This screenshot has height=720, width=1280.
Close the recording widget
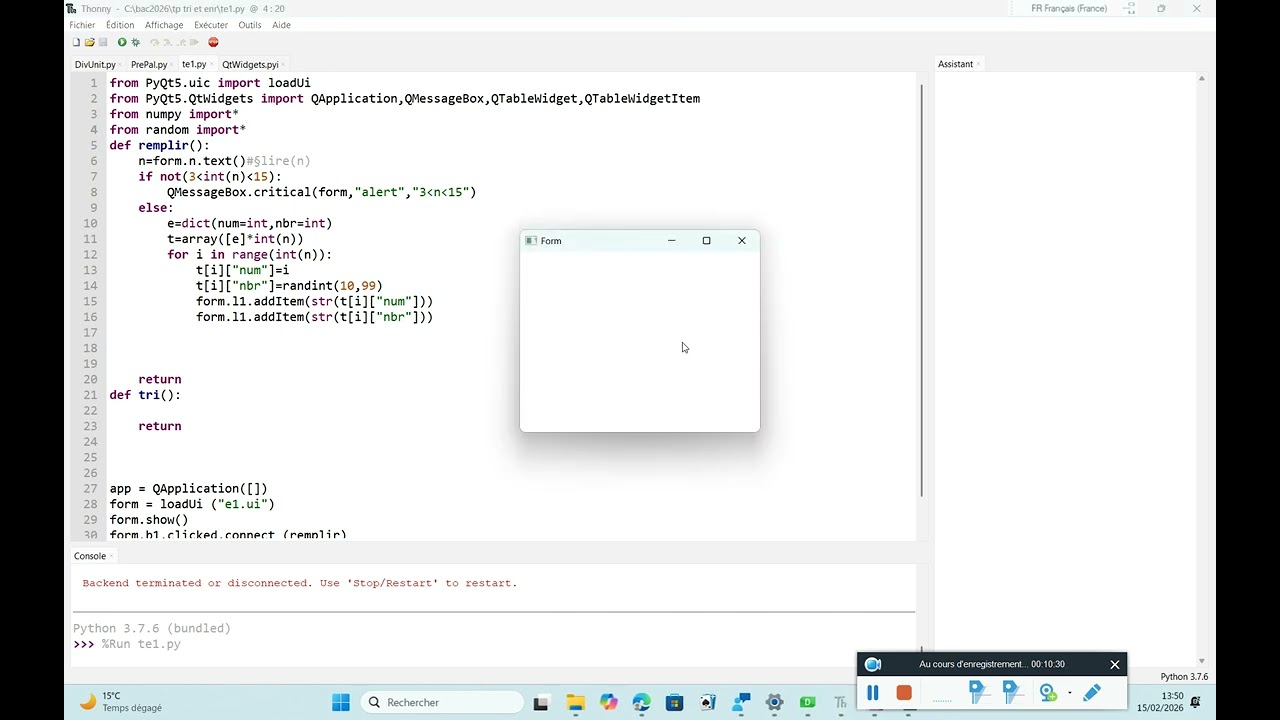(1115, 664)
